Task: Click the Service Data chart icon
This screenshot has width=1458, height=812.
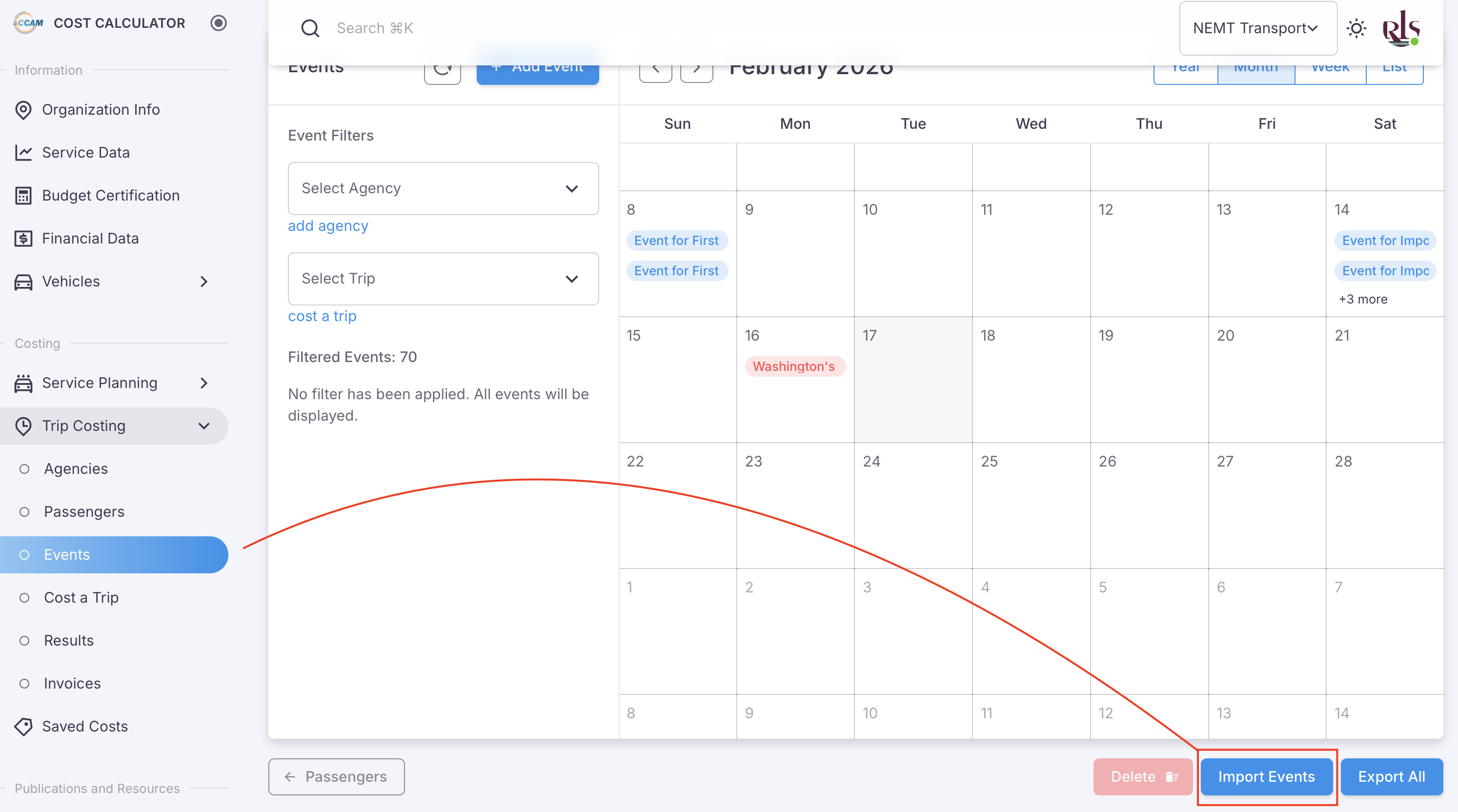Action: click(23, 153)
